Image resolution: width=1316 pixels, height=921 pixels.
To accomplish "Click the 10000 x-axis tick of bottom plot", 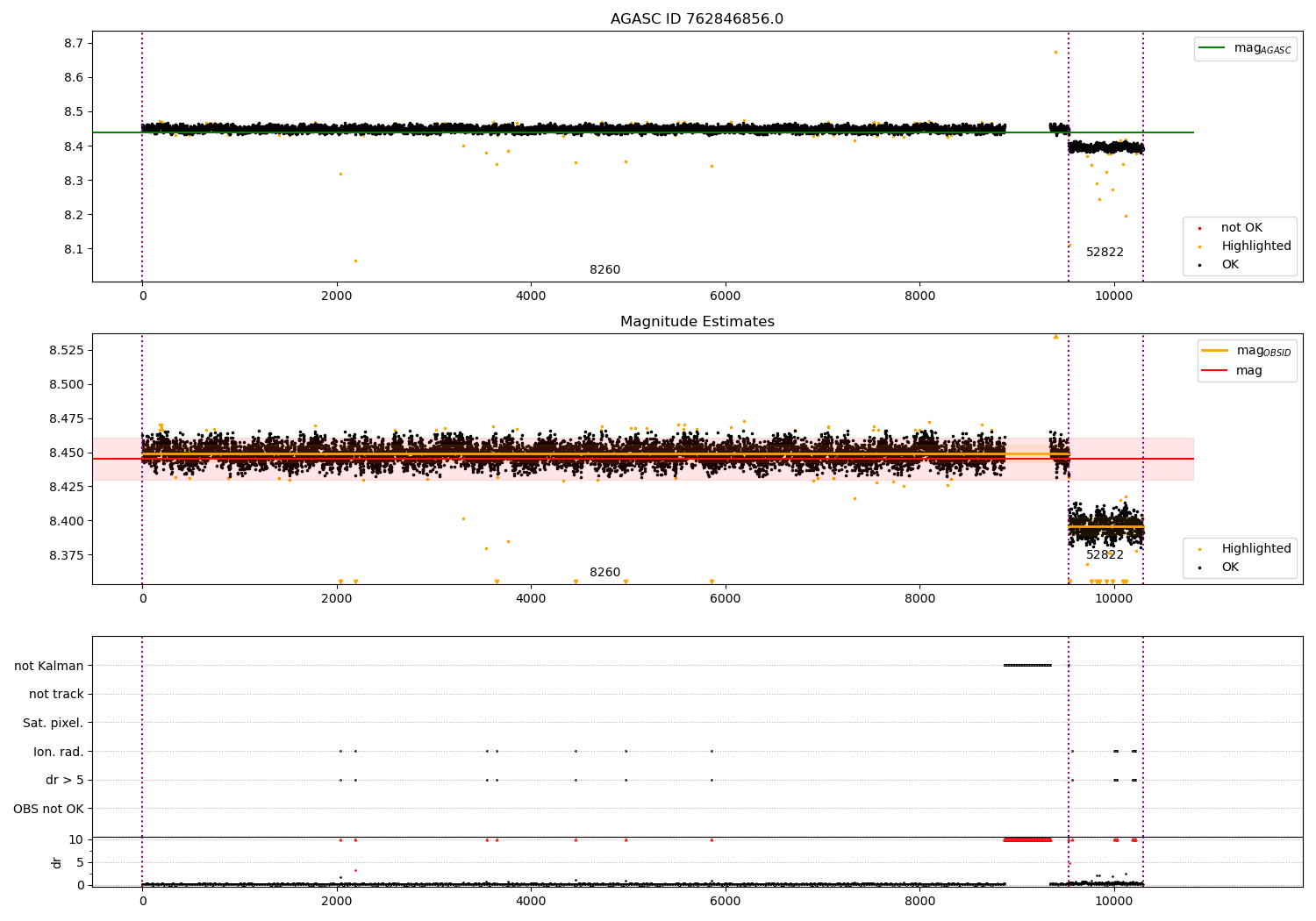I will click(x=1114, y=901).
